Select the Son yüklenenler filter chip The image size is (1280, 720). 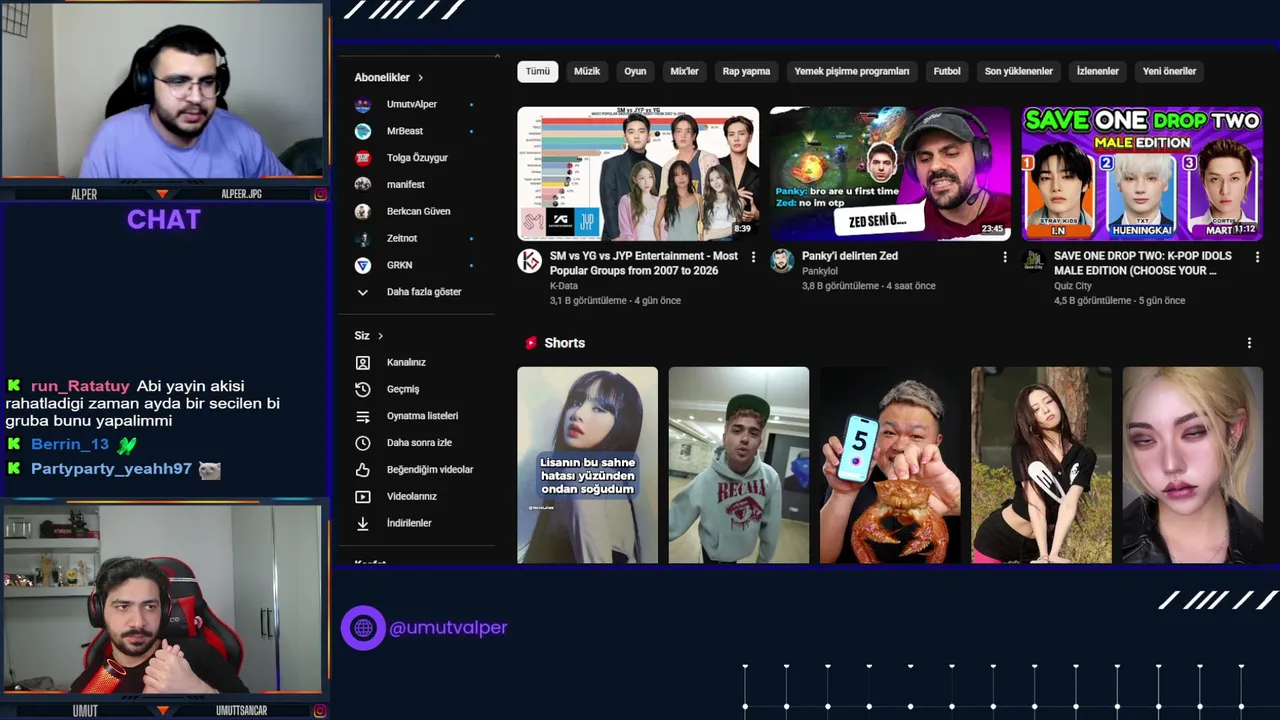[1019, 71]
